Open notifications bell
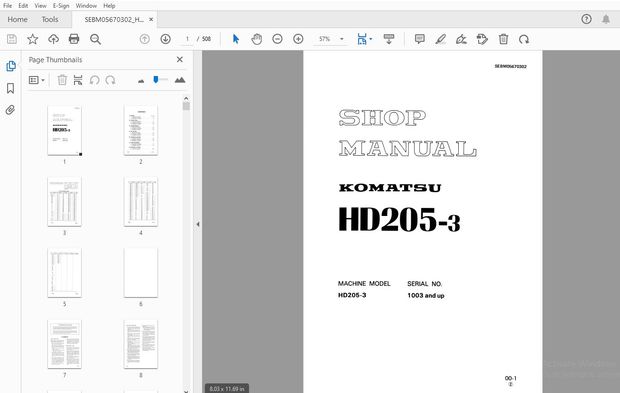Viewport: 620px width, 393px height. (x=606, y=19)
